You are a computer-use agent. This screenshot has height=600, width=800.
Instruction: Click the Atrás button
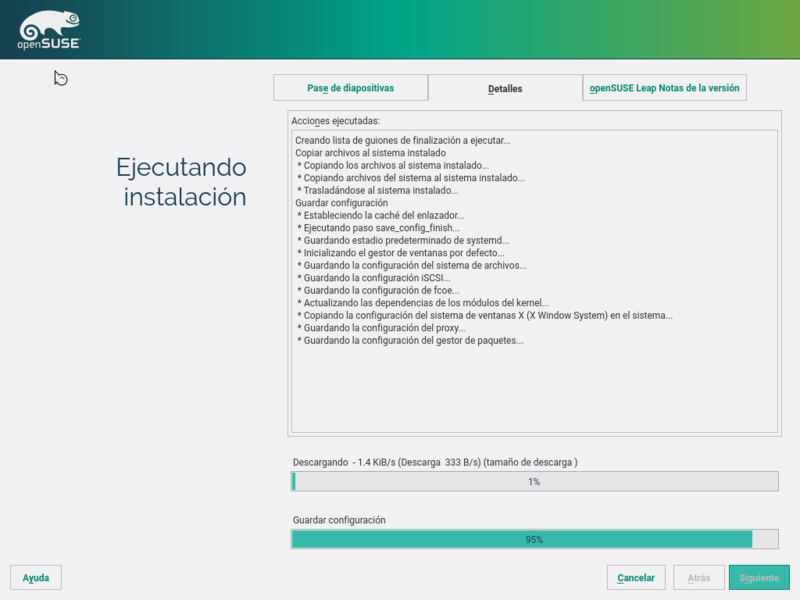(x=699, y=578)
